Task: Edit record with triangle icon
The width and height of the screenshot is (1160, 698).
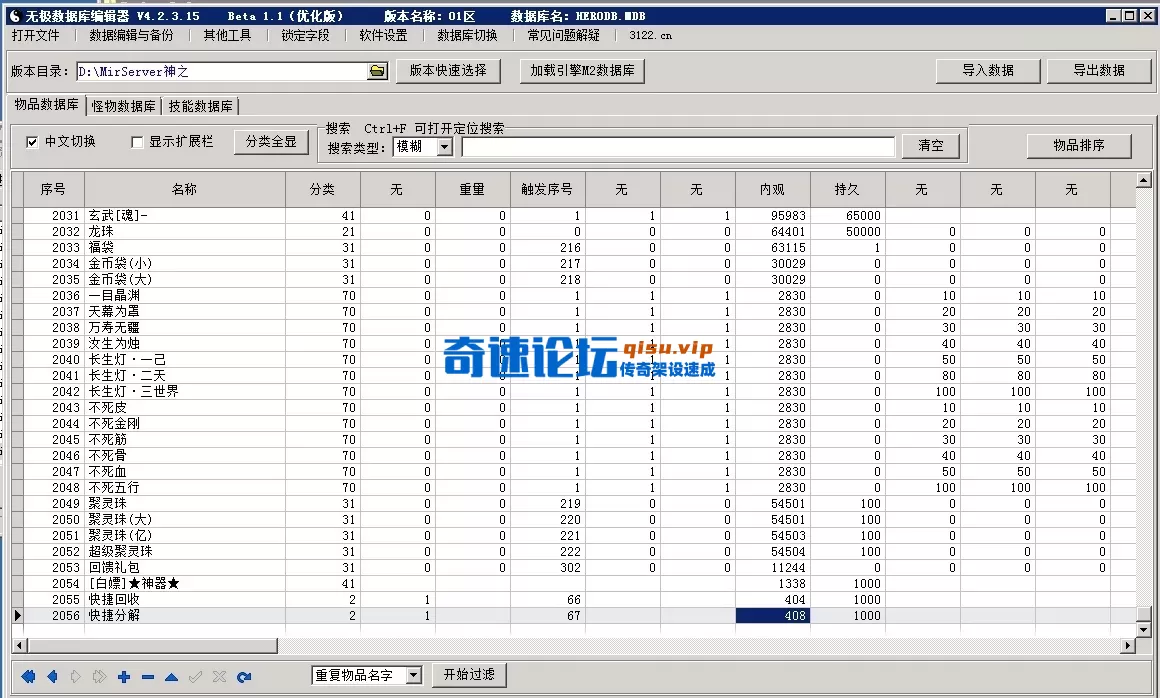Action: (171, 677)
